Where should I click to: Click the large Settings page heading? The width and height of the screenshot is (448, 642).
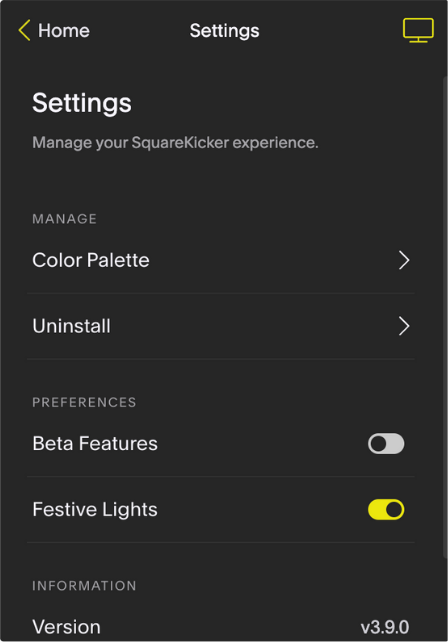(x=82, y=103)
